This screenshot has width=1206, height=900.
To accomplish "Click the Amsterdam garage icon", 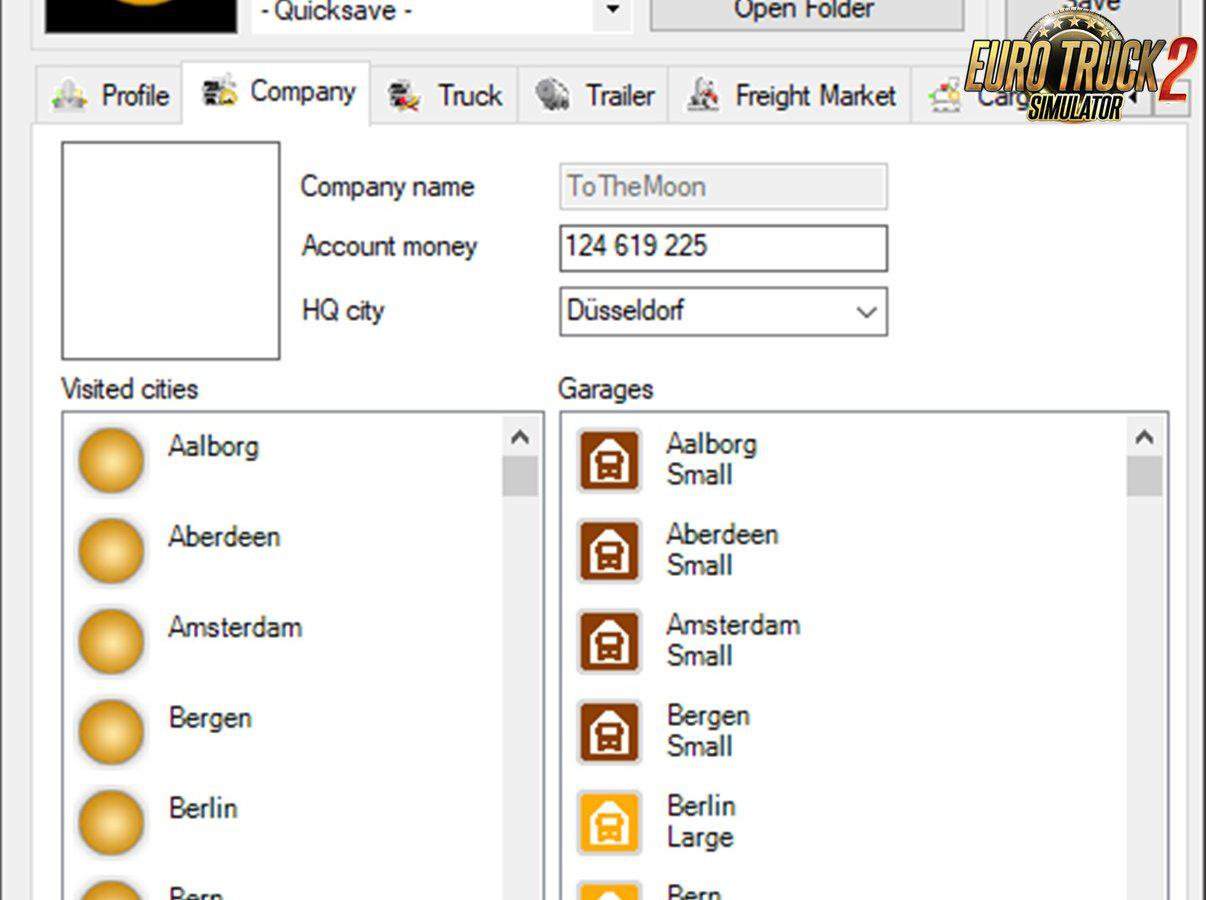I will (x=609, y=642).
